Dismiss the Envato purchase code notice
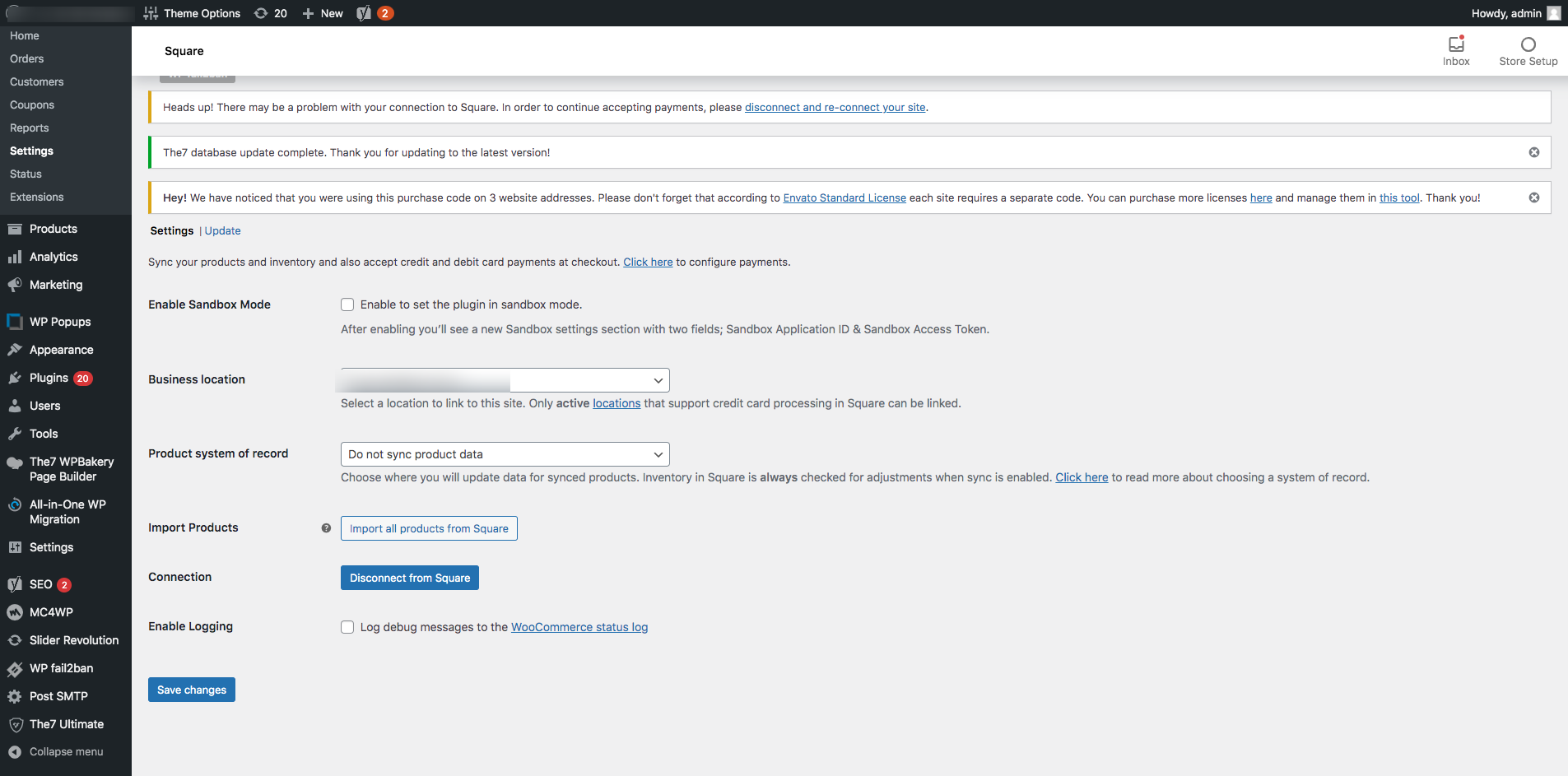Image resolution: width=1568 pixels, height=776 pixels. click(x=1534, y=197)
